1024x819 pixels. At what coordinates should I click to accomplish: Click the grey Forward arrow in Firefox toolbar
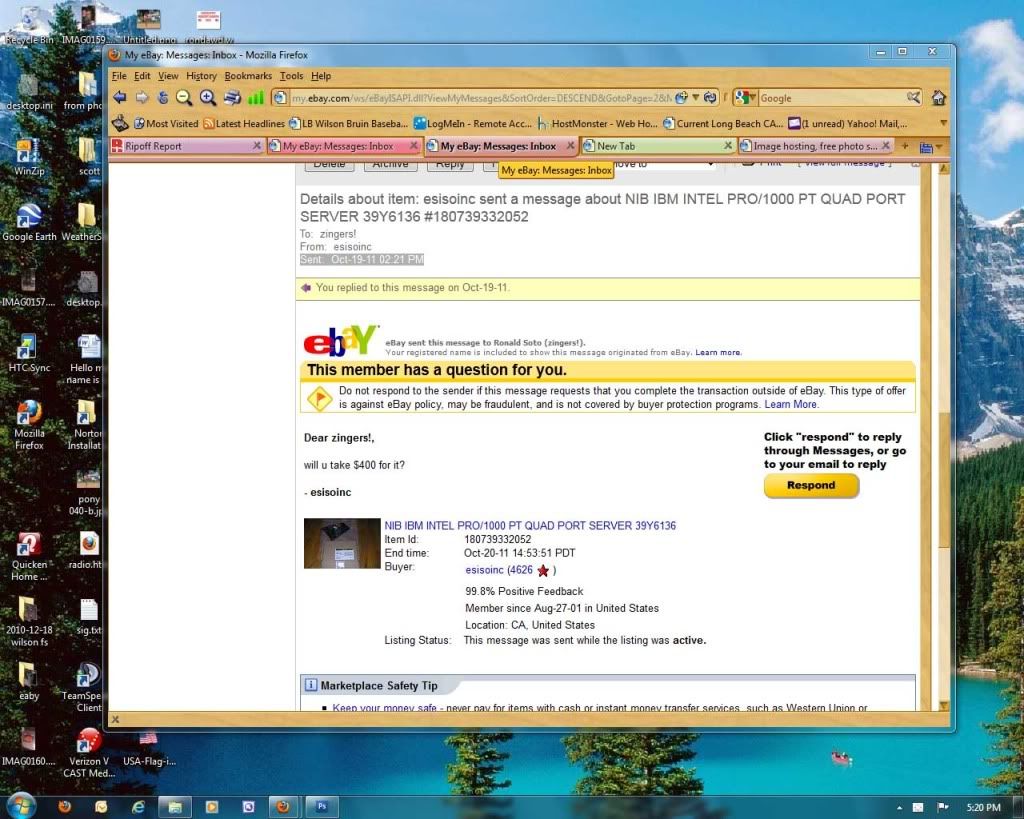[142, 98]
